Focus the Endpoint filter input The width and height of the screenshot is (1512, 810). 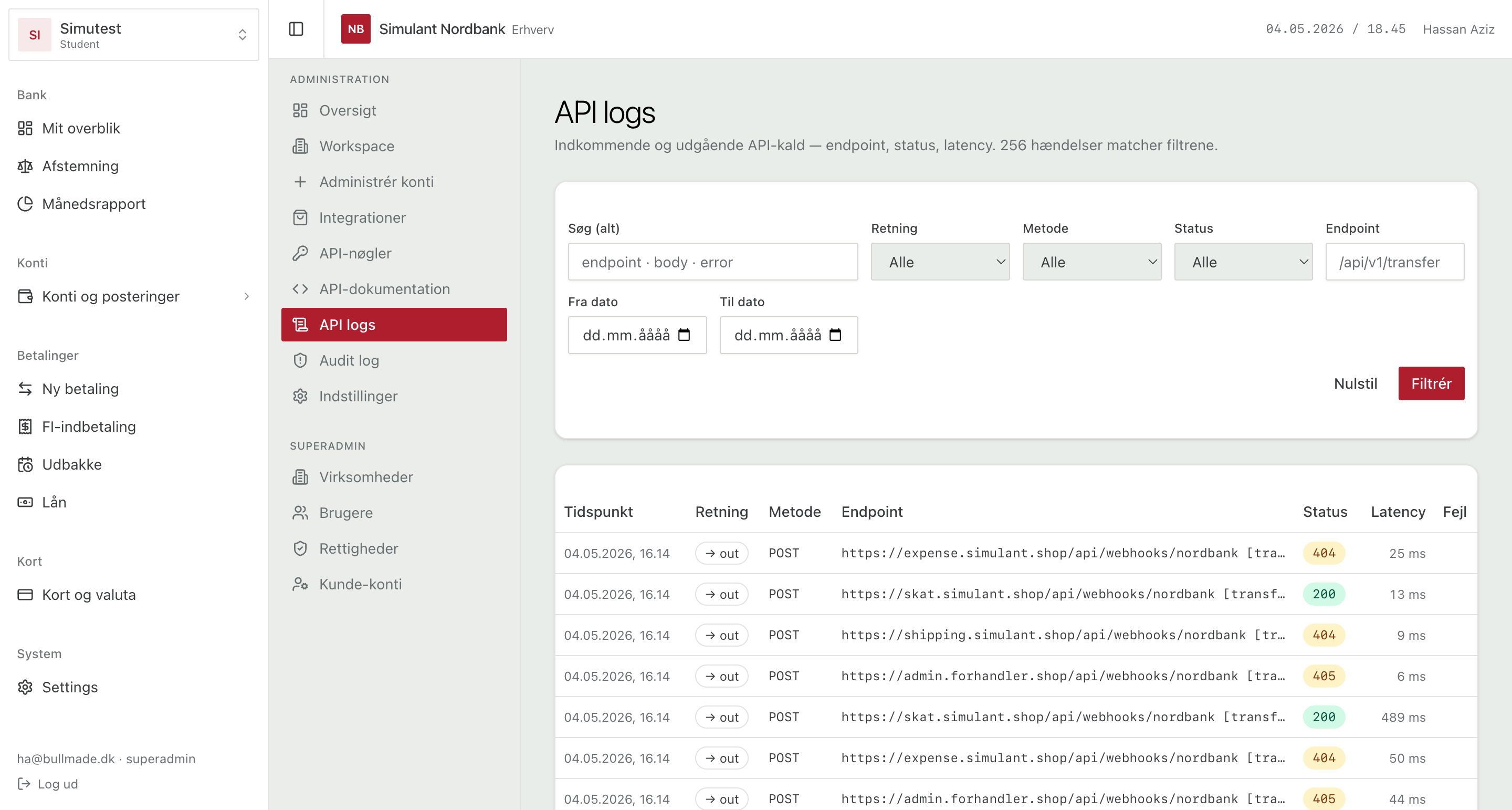pos(1394,262)
